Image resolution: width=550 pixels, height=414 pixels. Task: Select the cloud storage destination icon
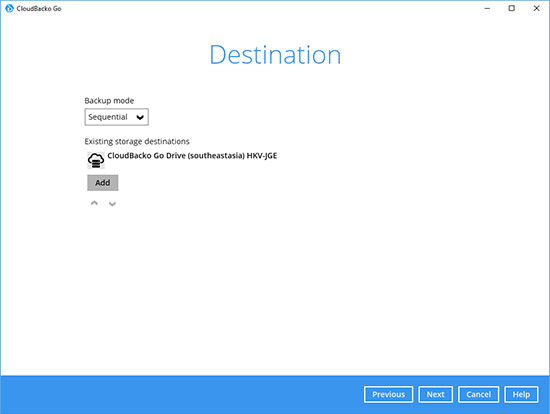pos(96,160)
